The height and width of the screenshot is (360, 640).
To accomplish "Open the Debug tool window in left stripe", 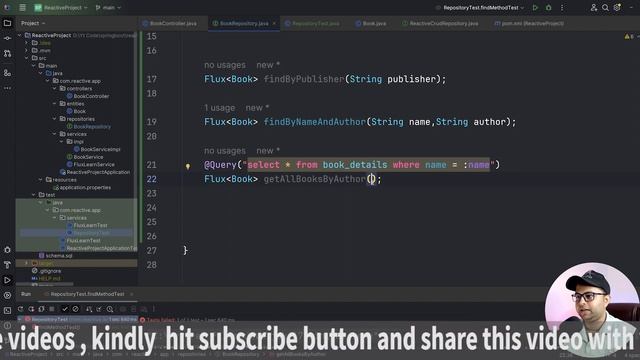I will tap(7, 250).
